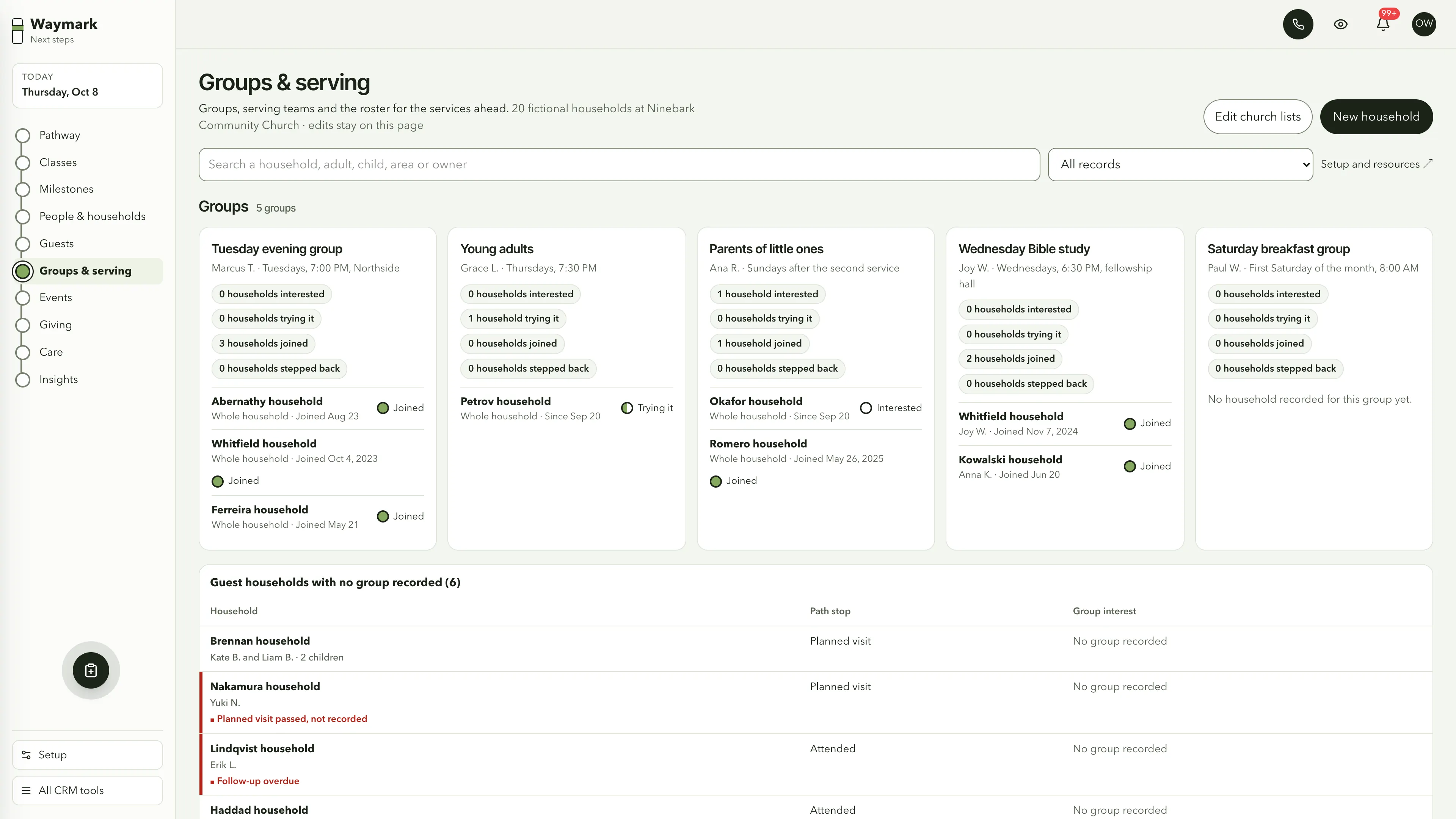Click the Edit church lists button

click(1258, 116)
